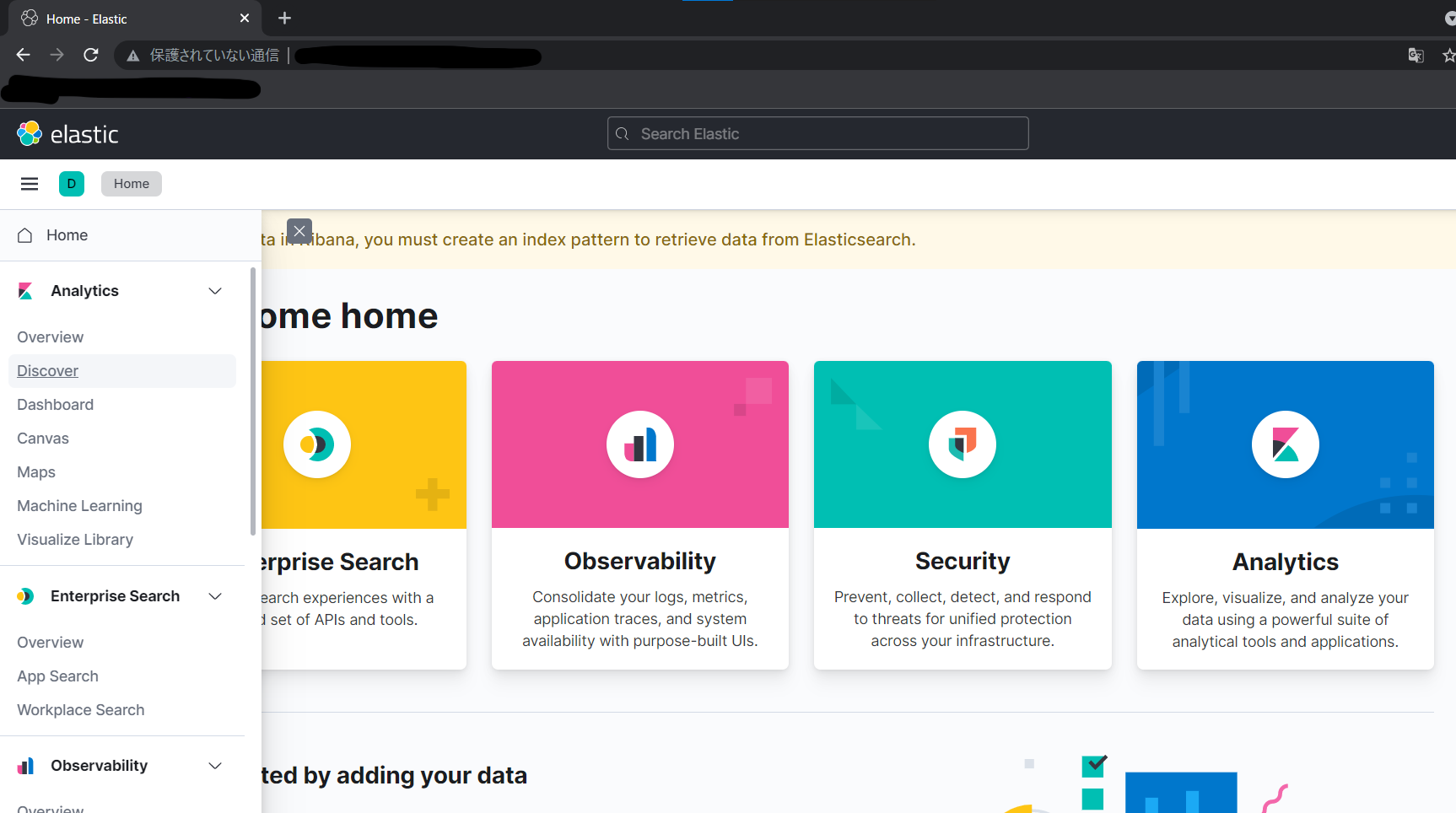The image size is (1456, 813).
Task: Close the Home - Elastic browser tab
Action: (x=245, y=19)
